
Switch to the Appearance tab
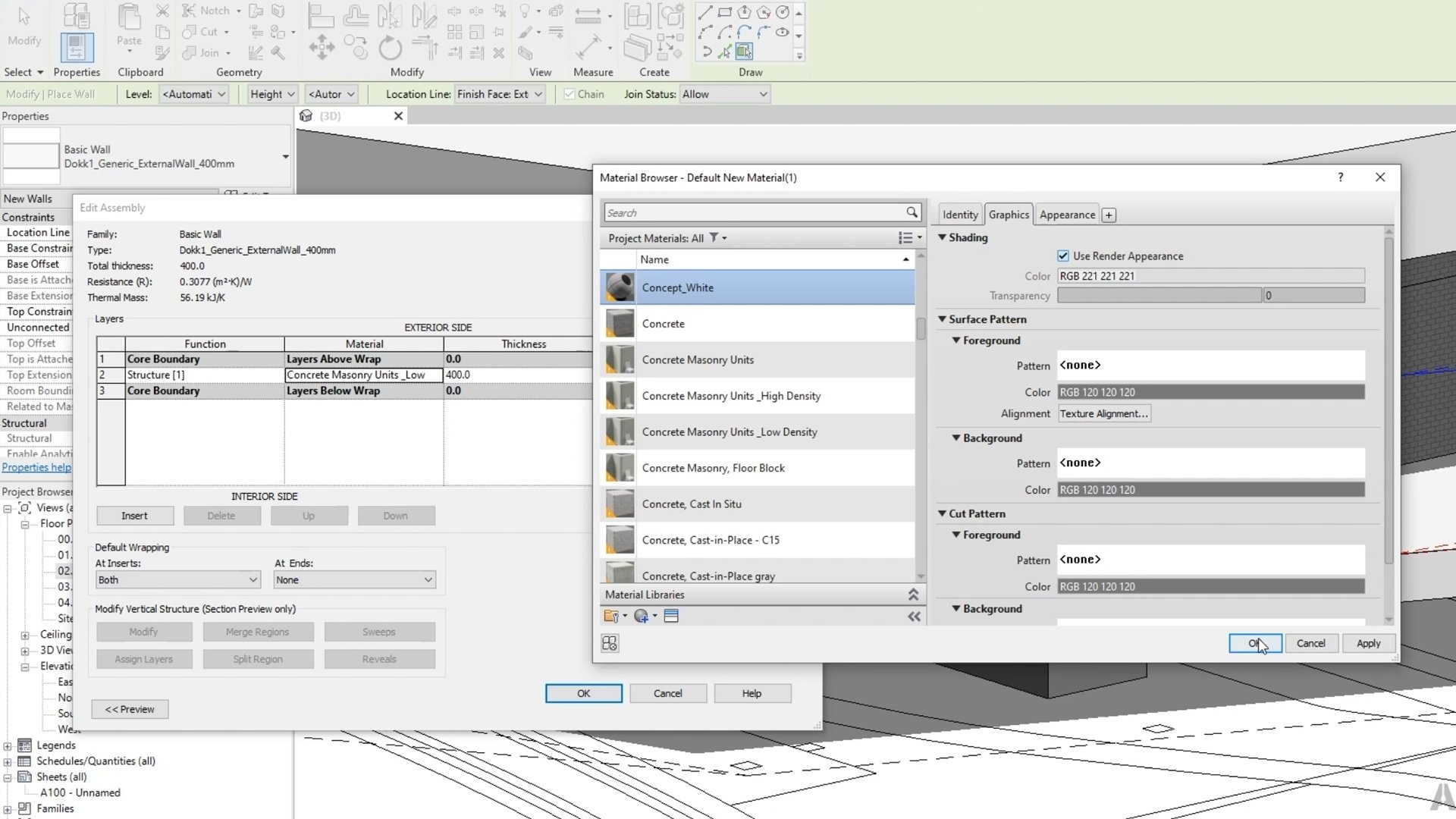(x=1066, y=215)
